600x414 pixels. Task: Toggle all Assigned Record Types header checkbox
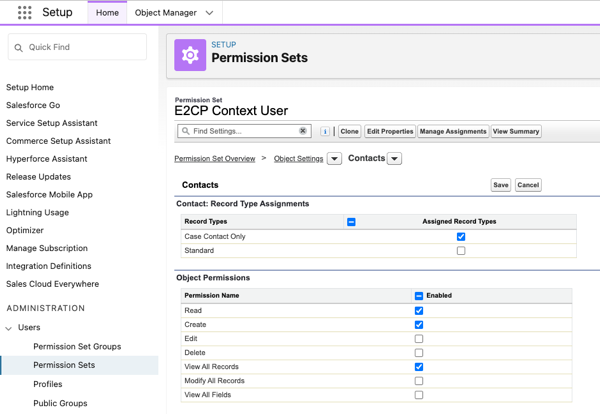[351, 222]
